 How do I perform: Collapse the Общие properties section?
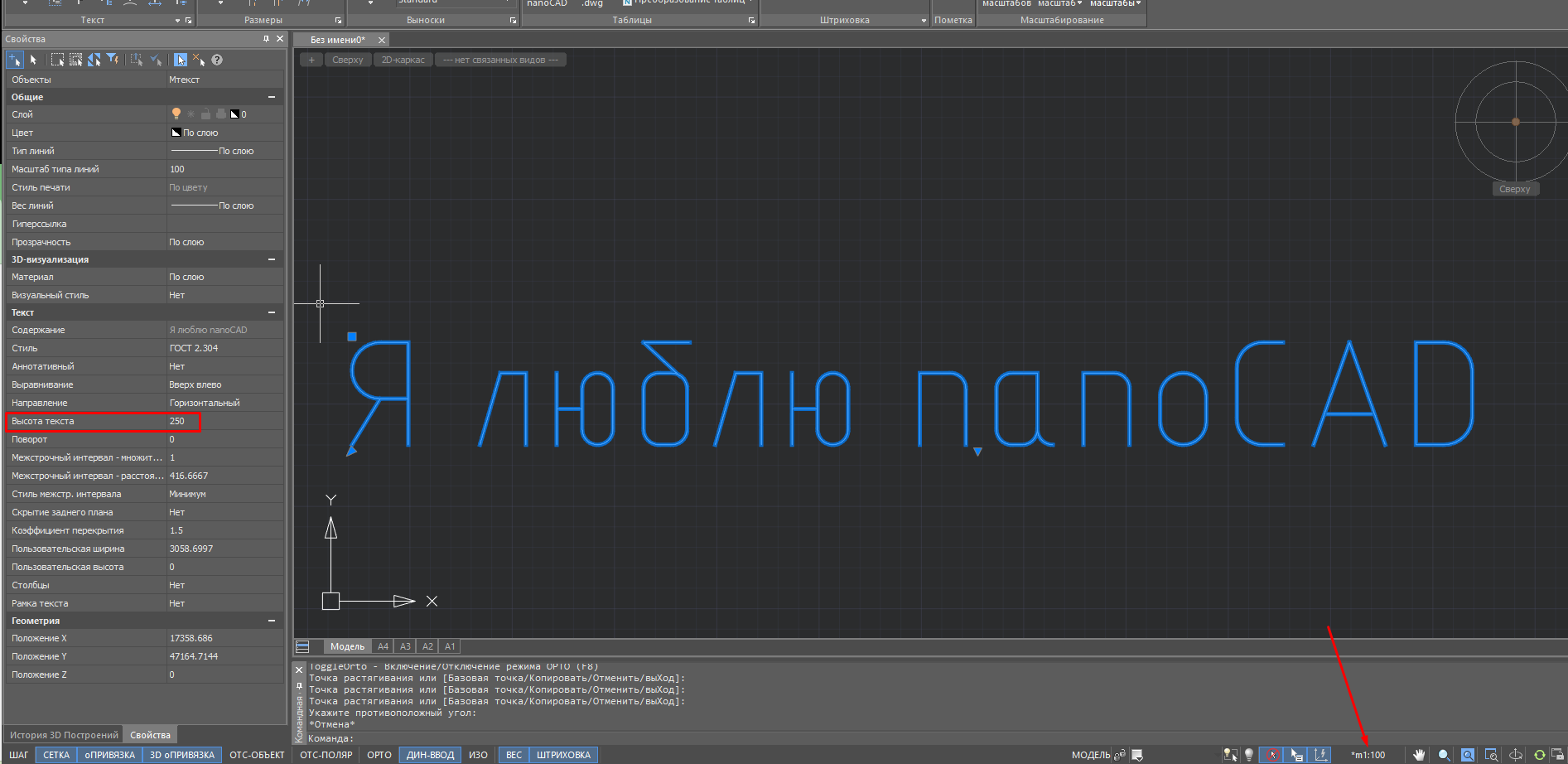pos(272,97)
